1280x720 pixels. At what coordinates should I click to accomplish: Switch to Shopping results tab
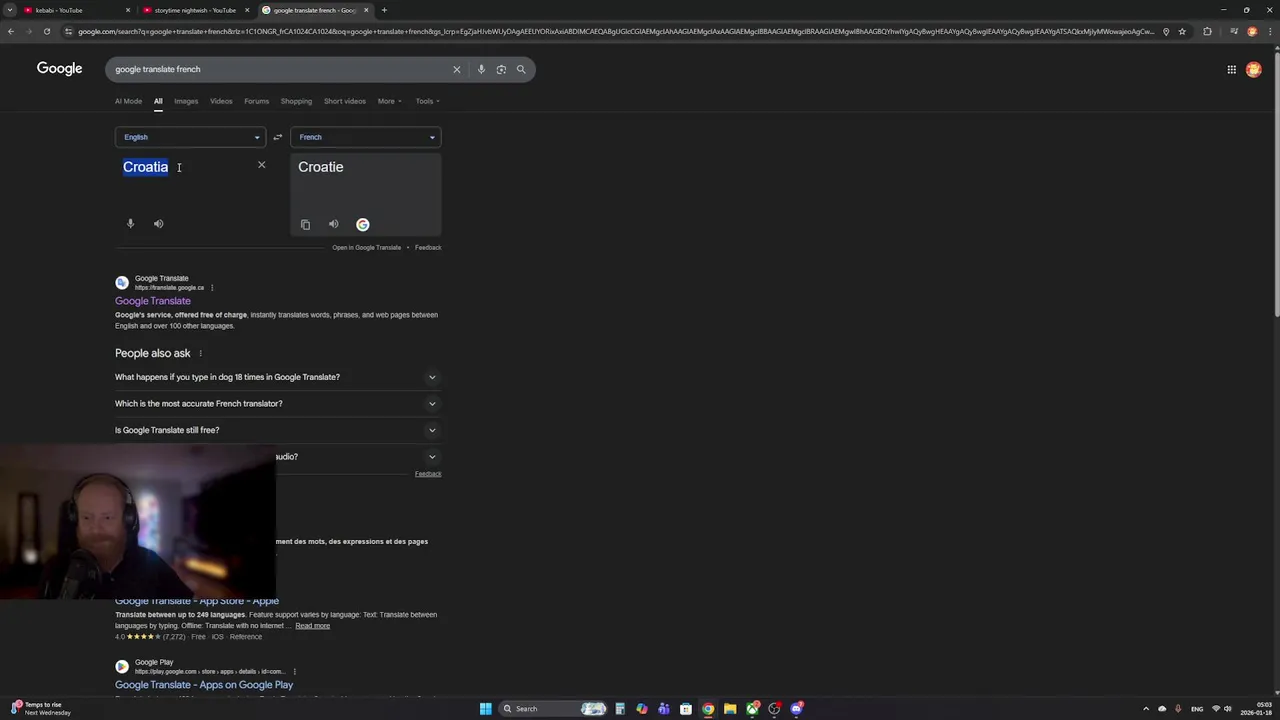coord(296,101)
